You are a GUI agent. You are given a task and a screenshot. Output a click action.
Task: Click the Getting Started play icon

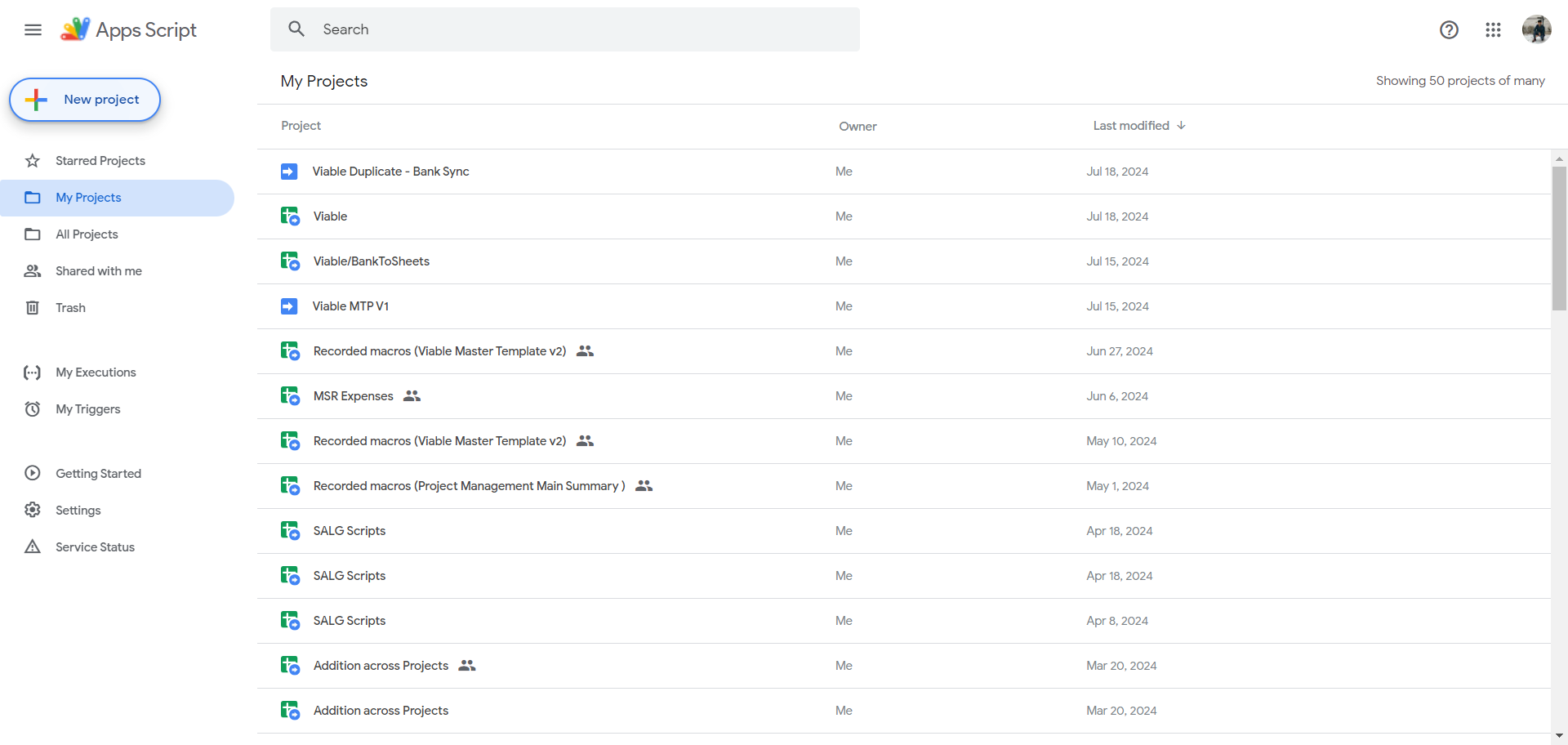(33, 473)
